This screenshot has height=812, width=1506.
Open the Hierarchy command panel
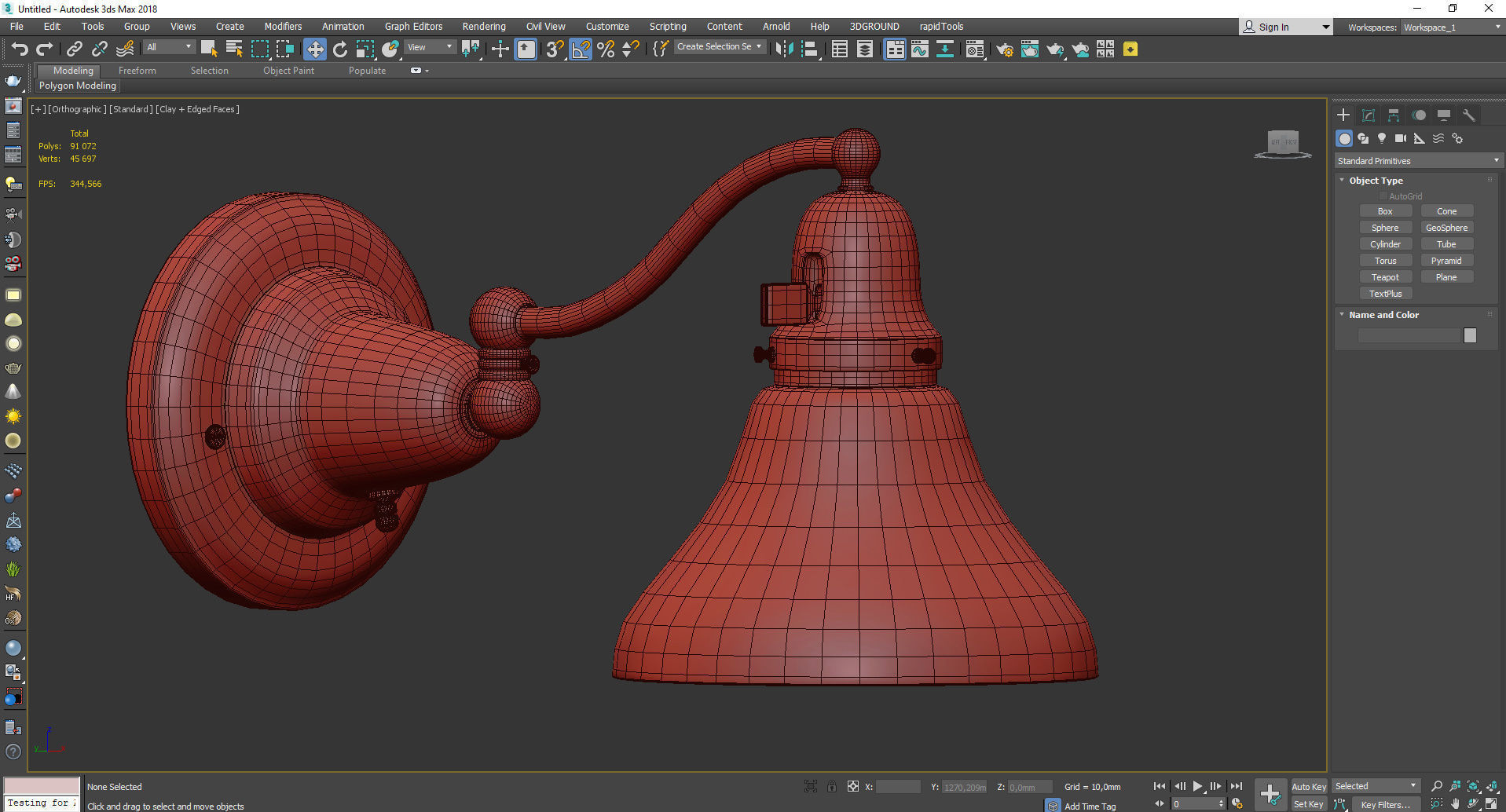pos(1394,115)
